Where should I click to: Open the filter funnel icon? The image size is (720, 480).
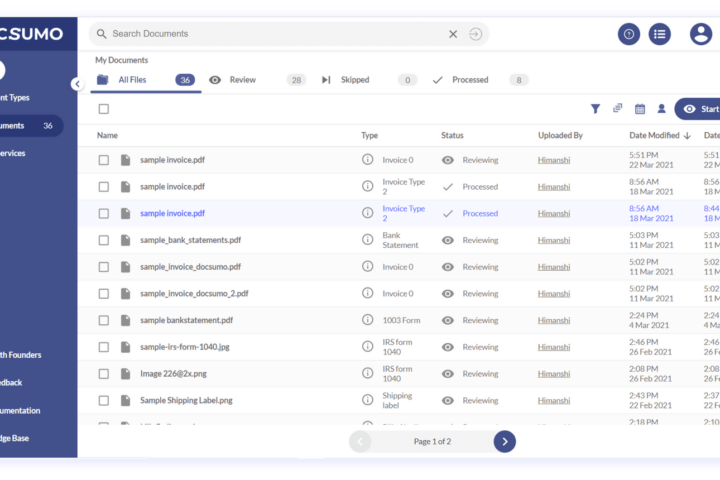click(x=595, y=109)
